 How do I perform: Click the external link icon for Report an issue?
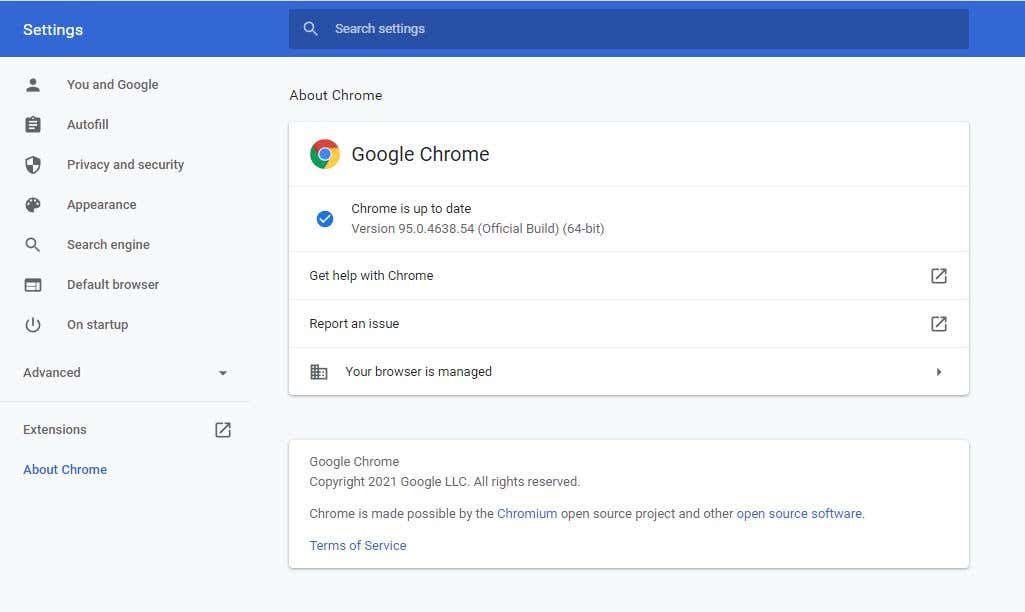939,324
